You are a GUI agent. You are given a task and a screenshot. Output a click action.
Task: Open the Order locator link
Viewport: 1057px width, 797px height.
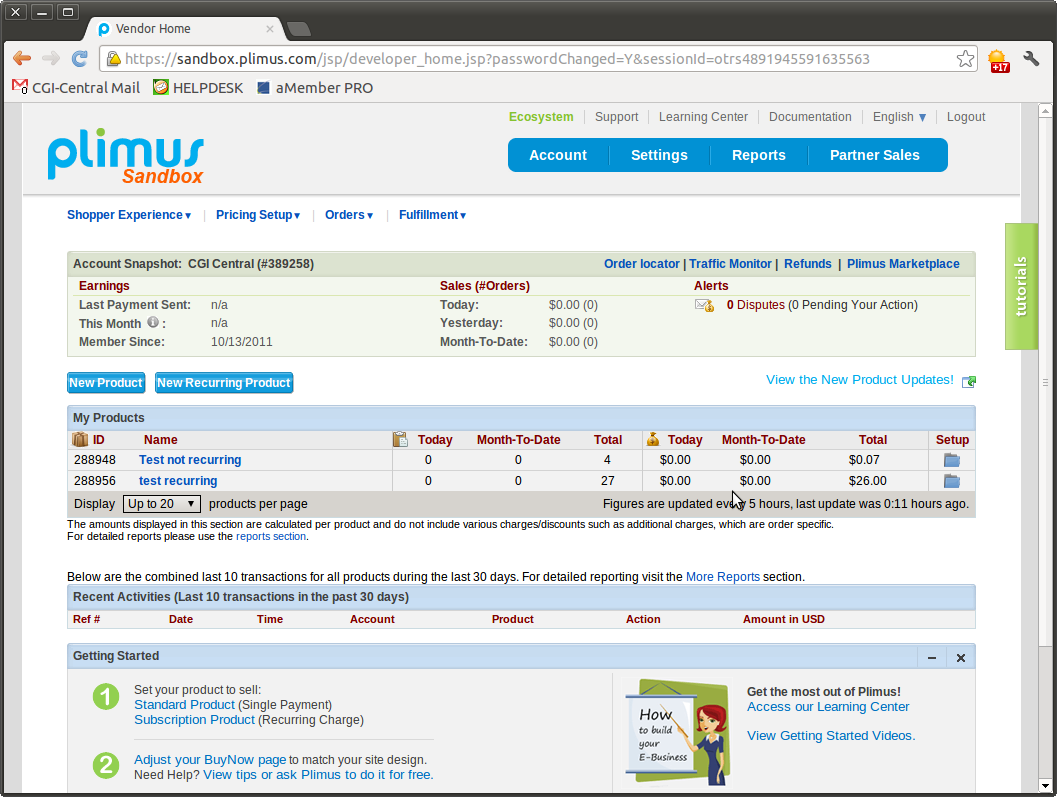[641, 264]
